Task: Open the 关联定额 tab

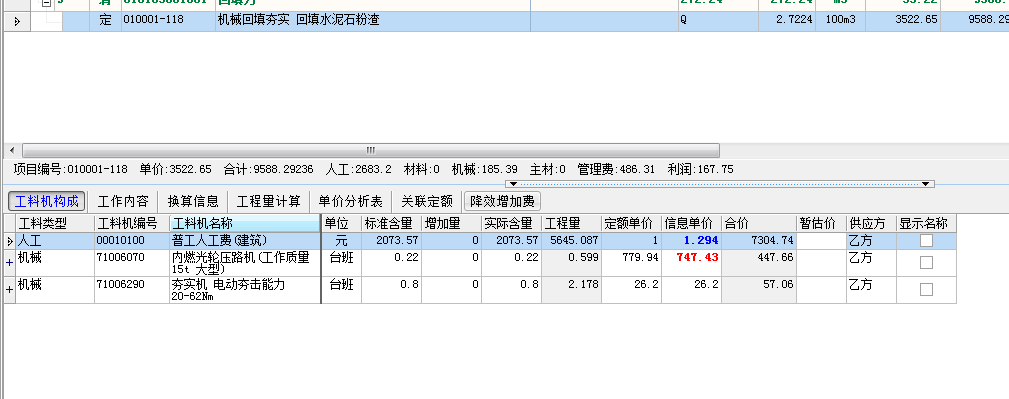Action: (427, 201)
